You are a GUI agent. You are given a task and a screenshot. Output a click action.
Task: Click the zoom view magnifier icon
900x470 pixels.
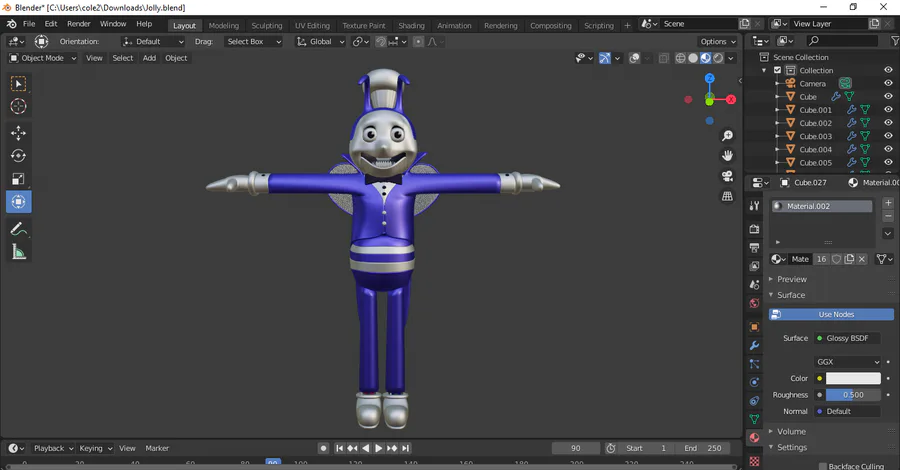727,135
